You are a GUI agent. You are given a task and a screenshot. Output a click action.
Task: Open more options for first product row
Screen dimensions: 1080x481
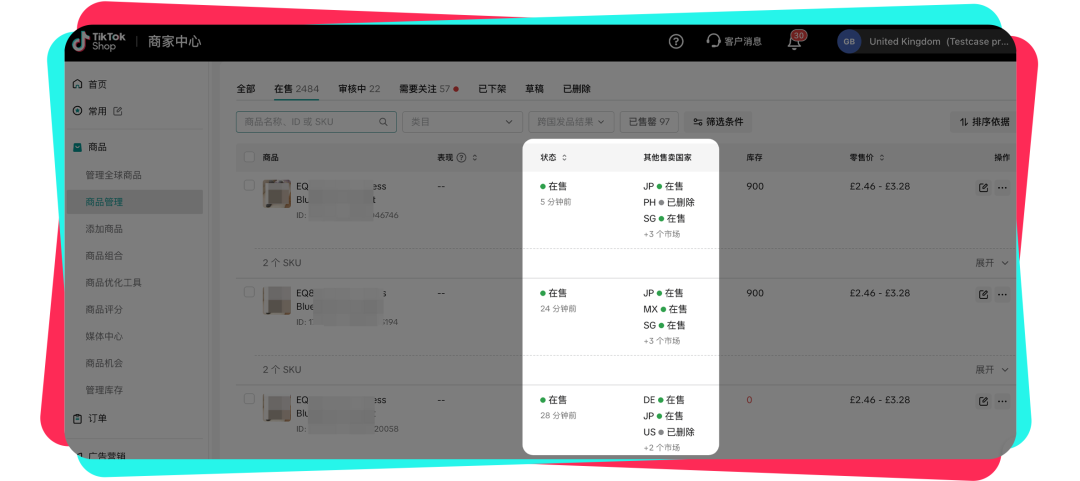1002,187
